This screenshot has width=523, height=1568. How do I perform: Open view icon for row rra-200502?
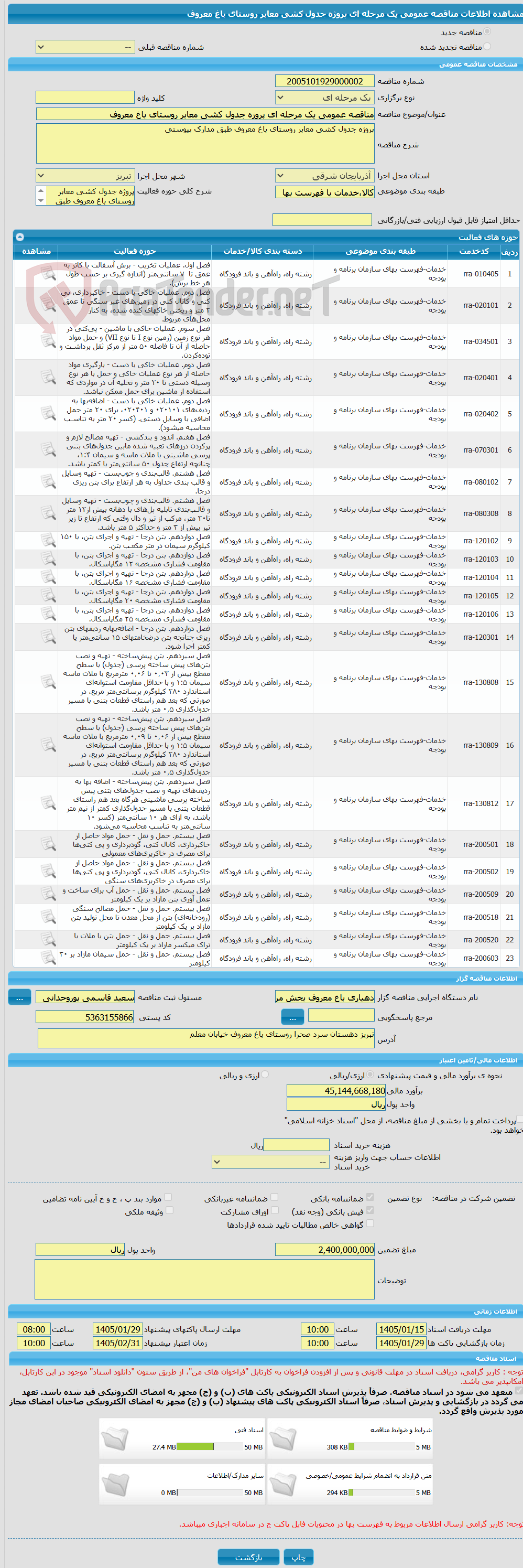click(48, 872)
